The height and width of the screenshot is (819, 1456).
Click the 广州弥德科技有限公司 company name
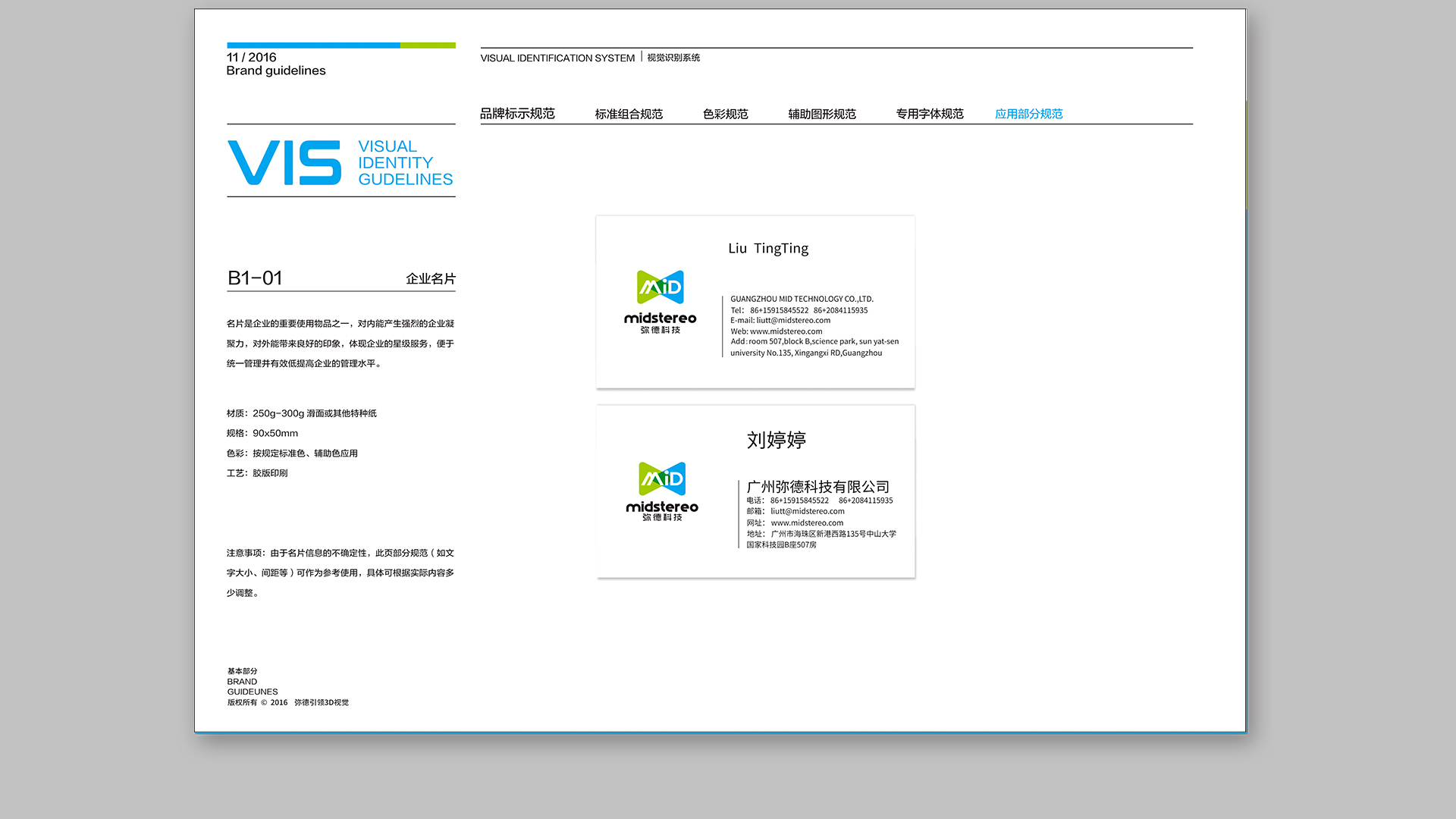pyautogui.click(x=818, y=487)
